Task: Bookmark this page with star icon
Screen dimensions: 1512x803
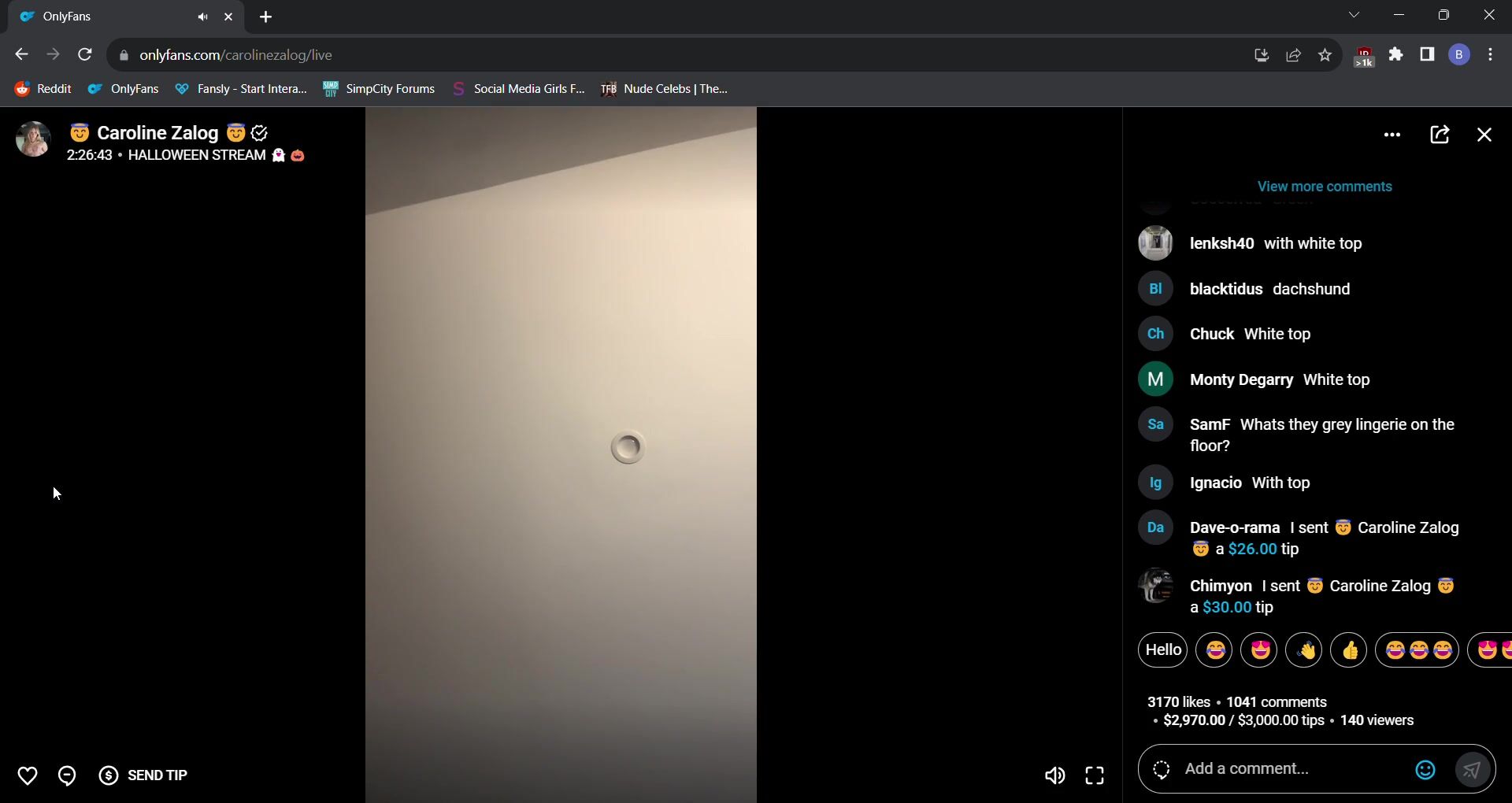Action: [1325, 55]
